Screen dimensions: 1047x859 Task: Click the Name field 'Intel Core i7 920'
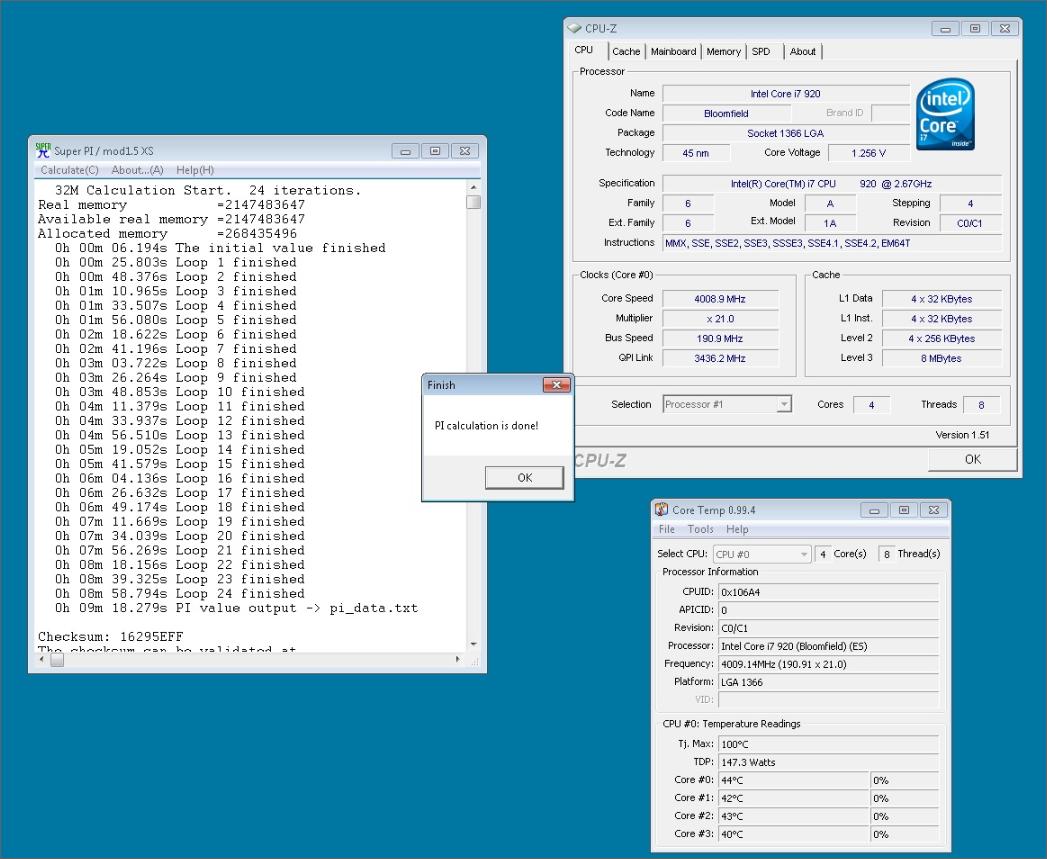point(786,94)
